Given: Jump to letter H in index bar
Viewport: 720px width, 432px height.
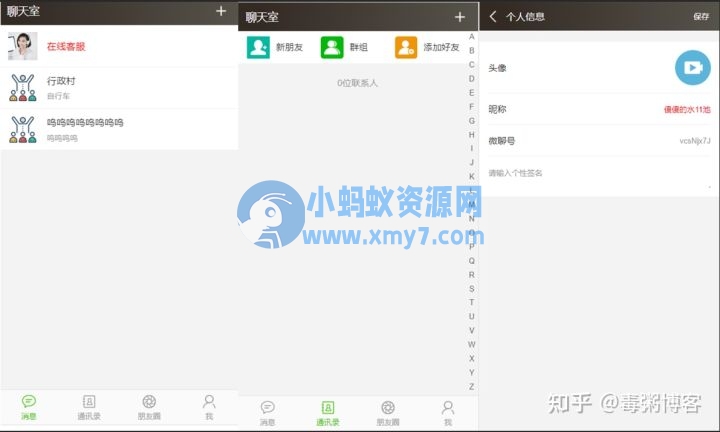Looking at the screenshot, I should (x=472, y=135).
